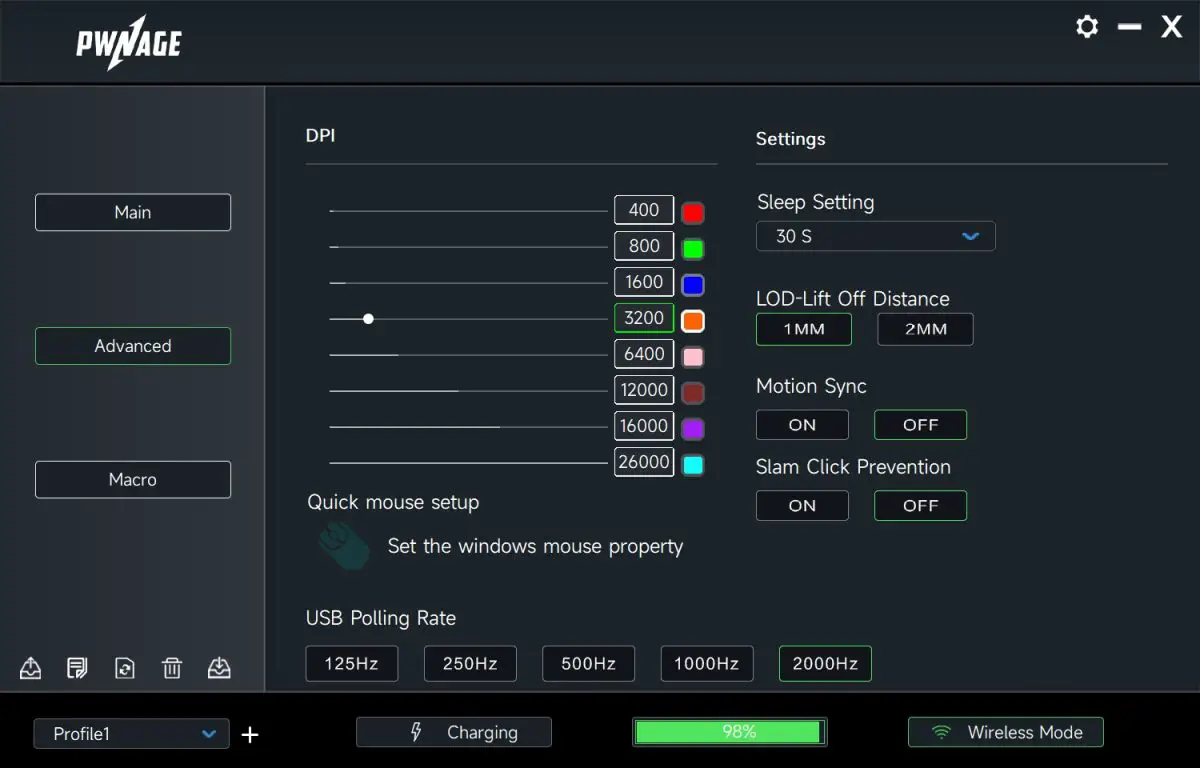
Task: Click the 16000 DPI value field
Action: pyautogui.click(x=644, y=426)
